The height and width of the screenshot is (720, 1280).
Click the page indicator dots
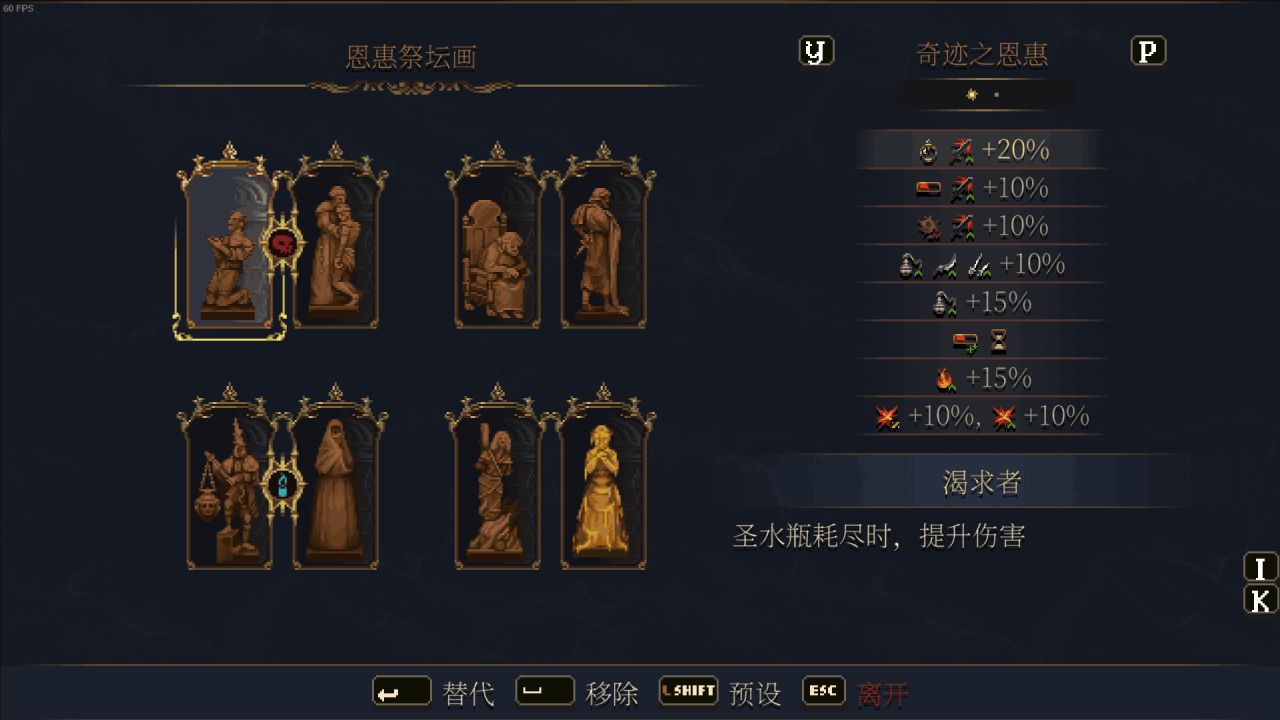pos(984,95)
